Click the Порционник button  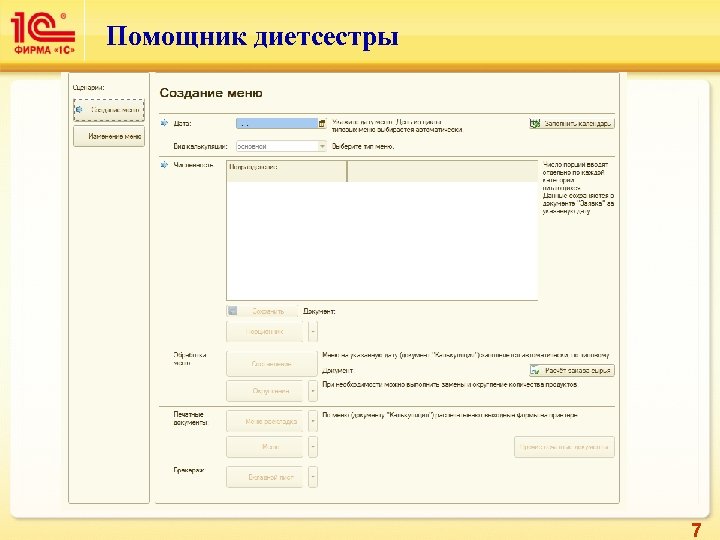pyautogui.click(x=265, y=332)
